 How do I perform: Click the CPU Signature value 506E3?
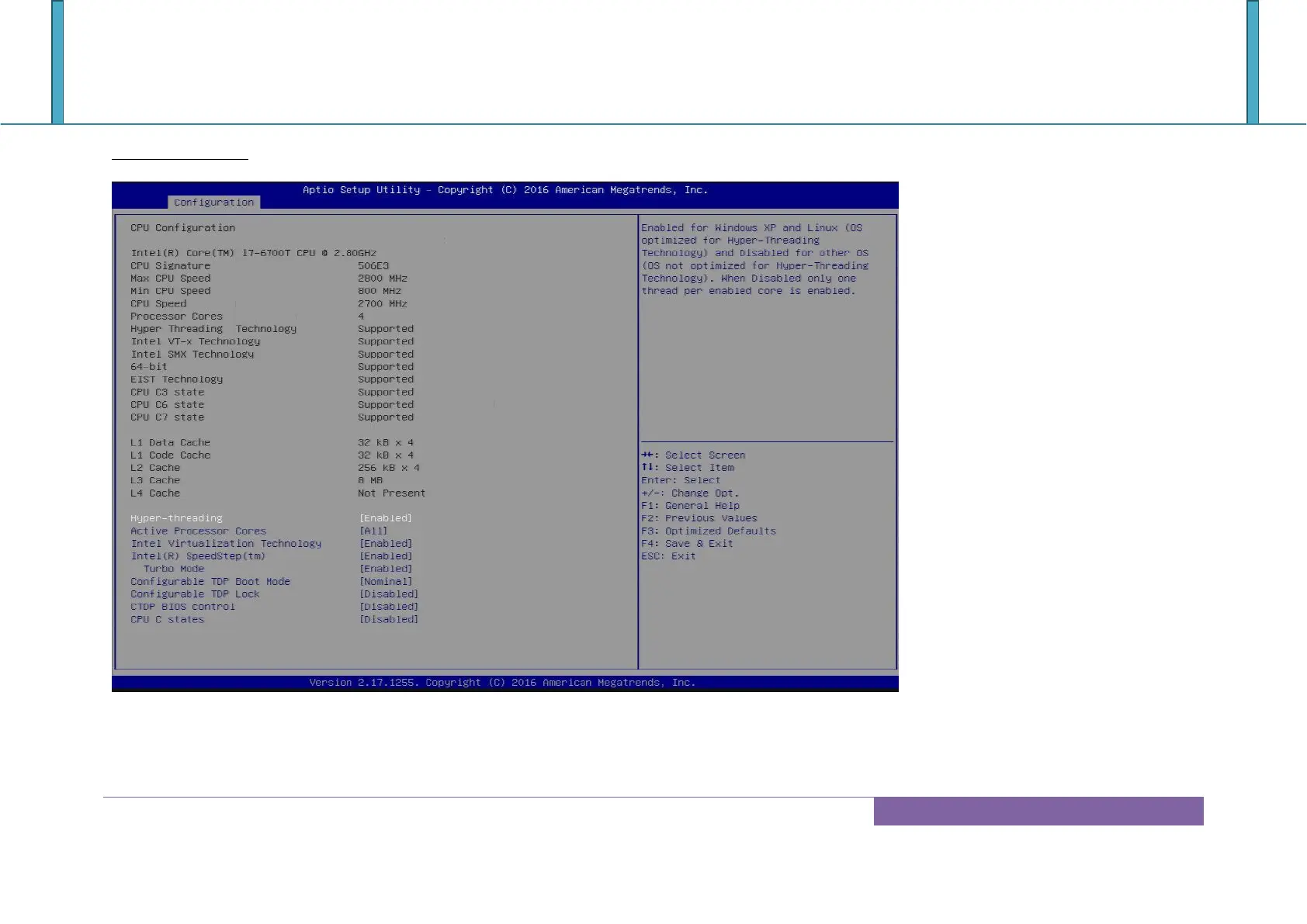coord(373,266)
